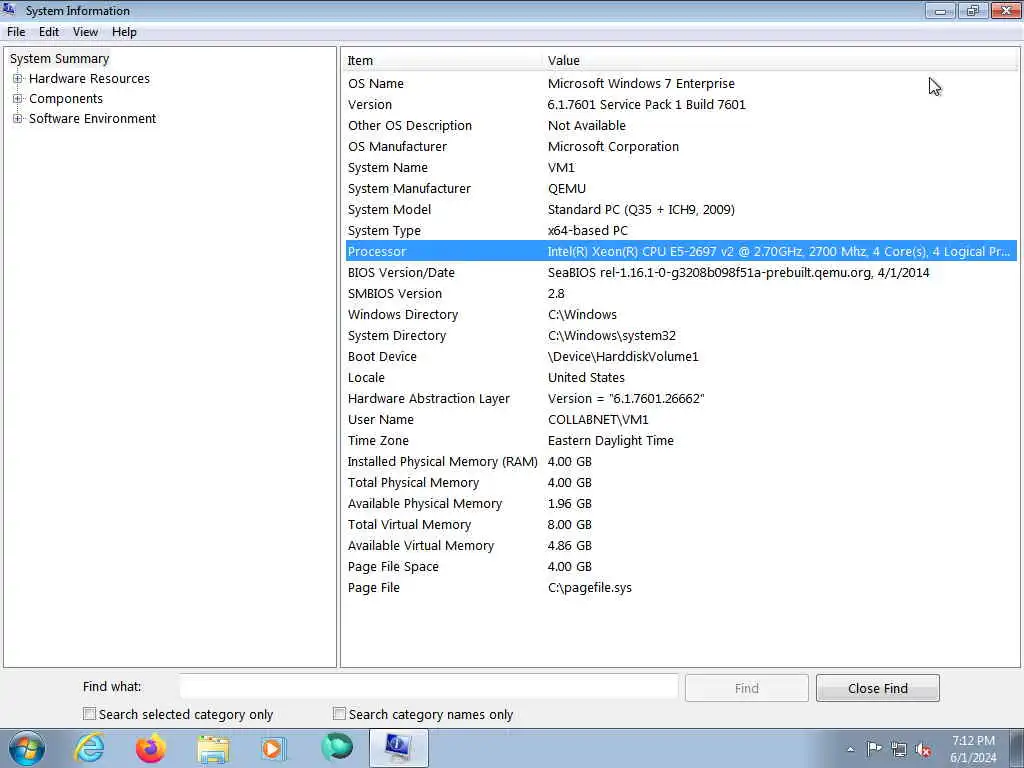Expand the Hardware Resources node
The width and height of the screenshot is (1024, 768).
tap(18, 78)
